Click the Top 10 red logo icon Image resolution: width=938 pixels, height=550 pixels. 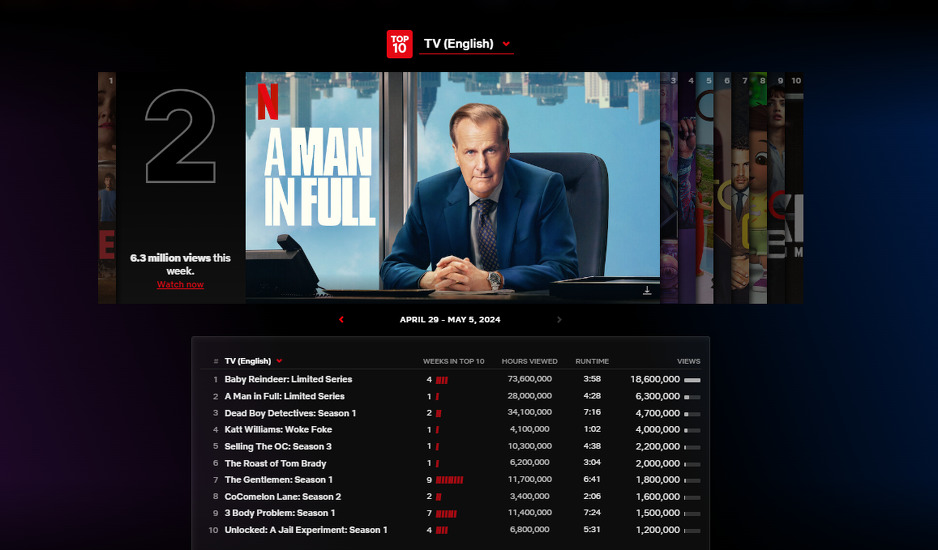click(399, 44)
